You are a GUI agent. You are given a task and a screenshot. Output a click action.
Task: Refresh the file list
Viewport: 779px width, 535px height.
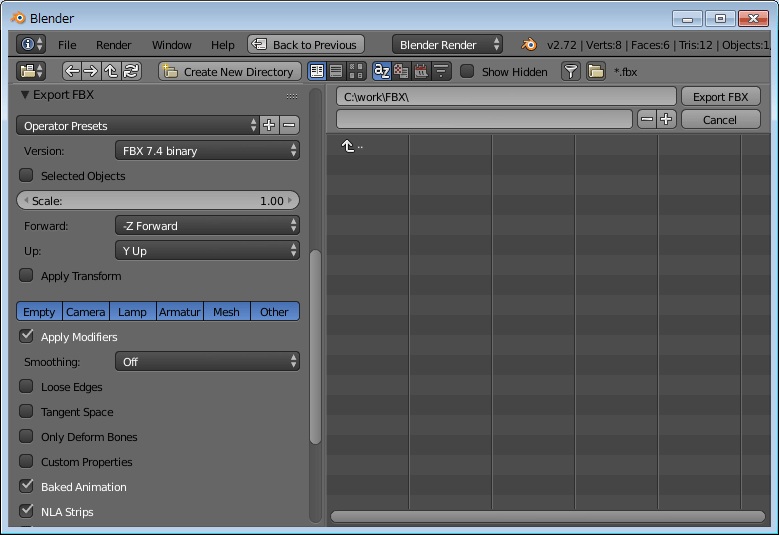pyautogui.click(x=131, y=72)
